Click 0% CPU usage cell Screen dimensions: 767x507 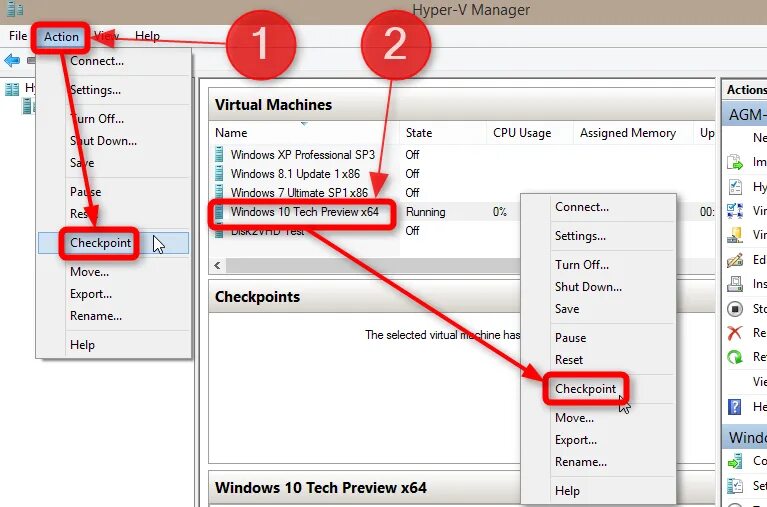pyautogui.click(x=499, y=212)
